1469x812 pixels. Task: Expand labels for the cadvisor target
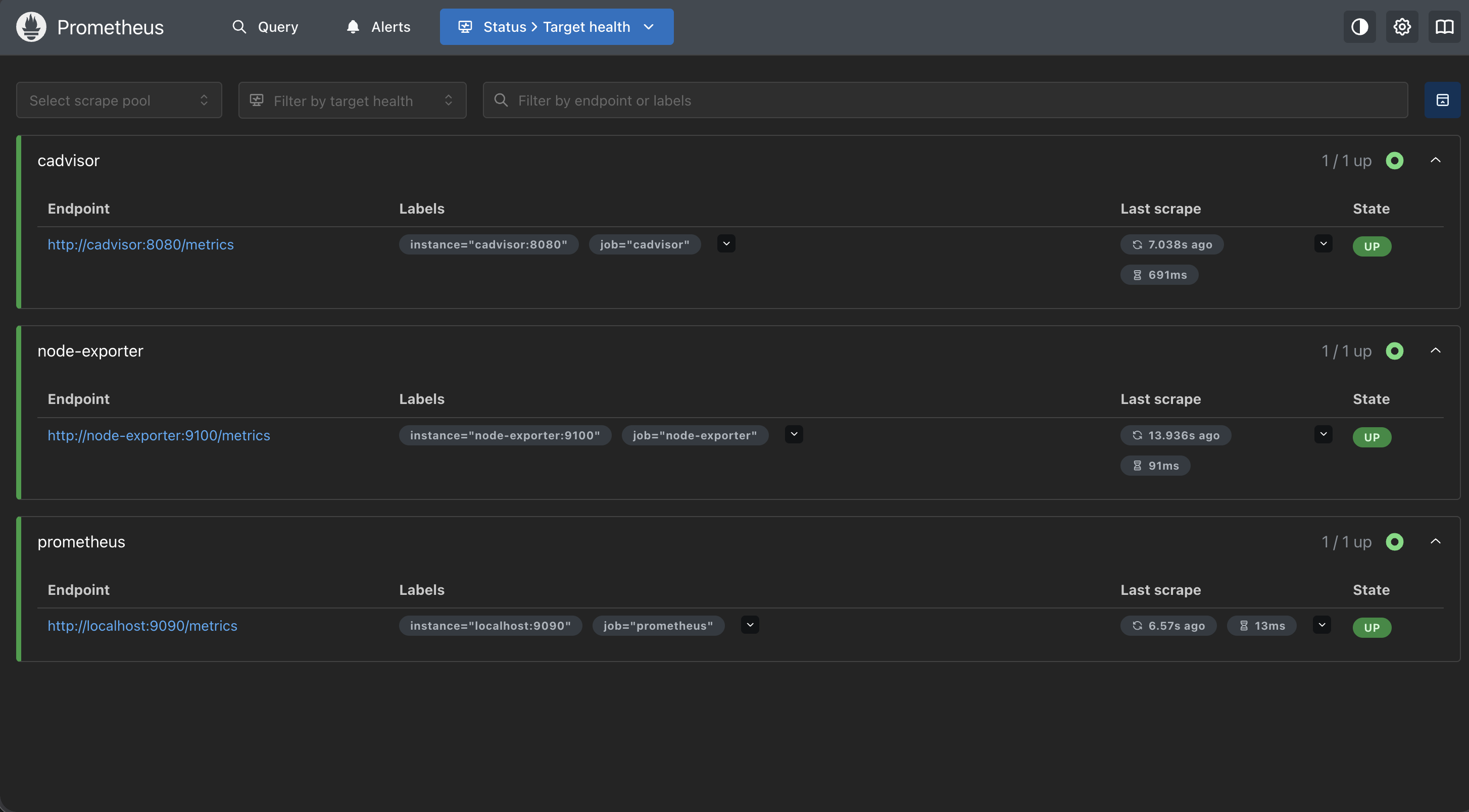tap(726, 244)
